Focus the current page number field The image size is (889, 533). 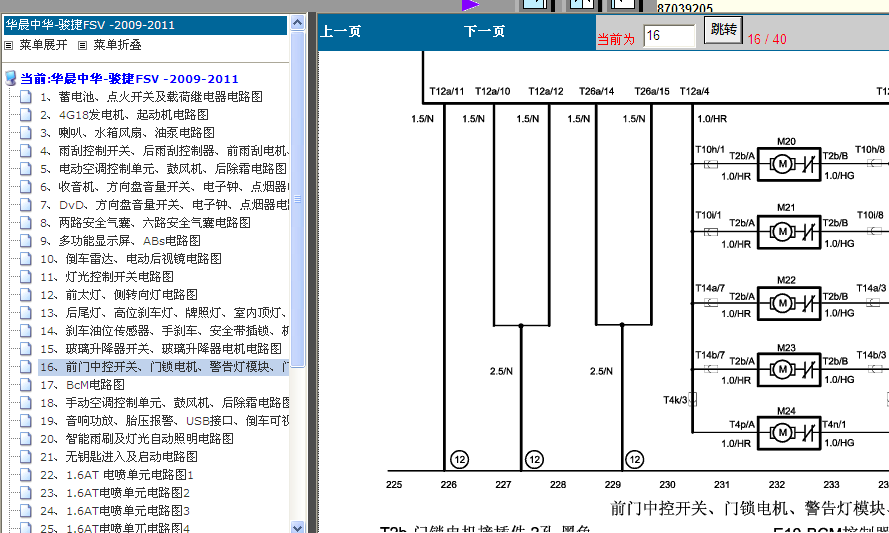669,36
